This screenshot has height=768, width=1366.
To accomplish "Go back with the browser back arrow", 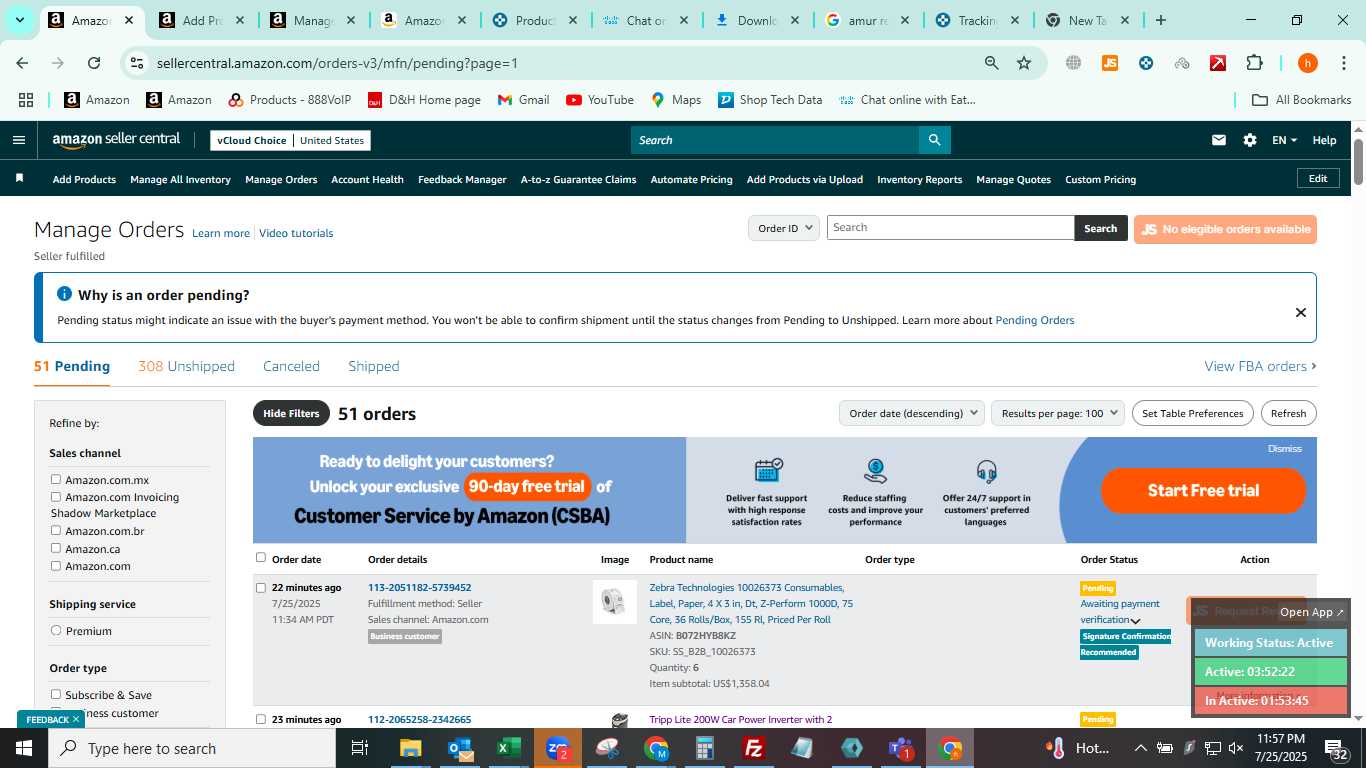I will click(x=22, y=63).
